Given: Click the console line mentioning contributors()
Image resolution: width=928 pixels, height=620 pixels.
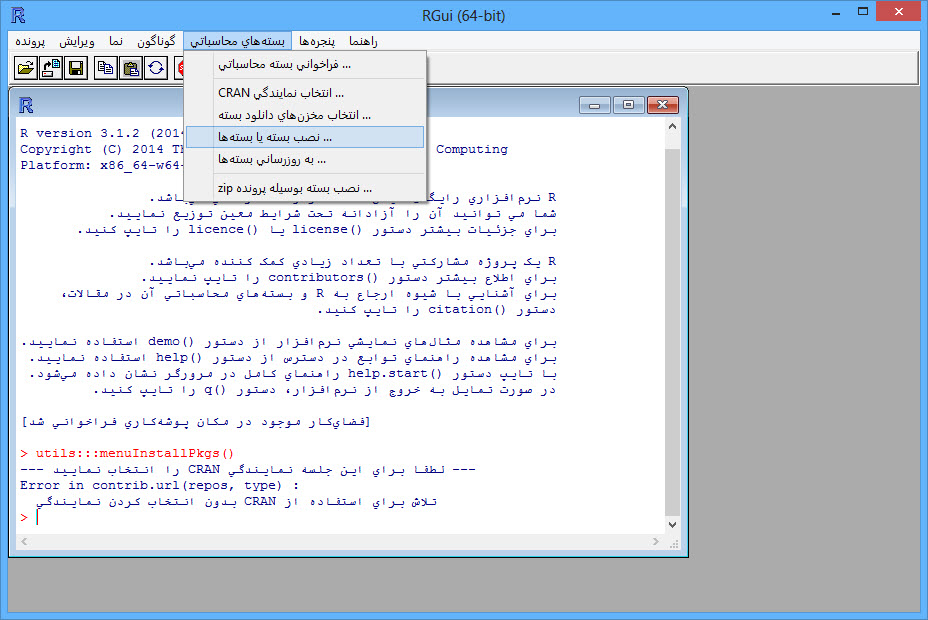Looking at the screenshot, I should pyautogui.click(x=349, y=277).
